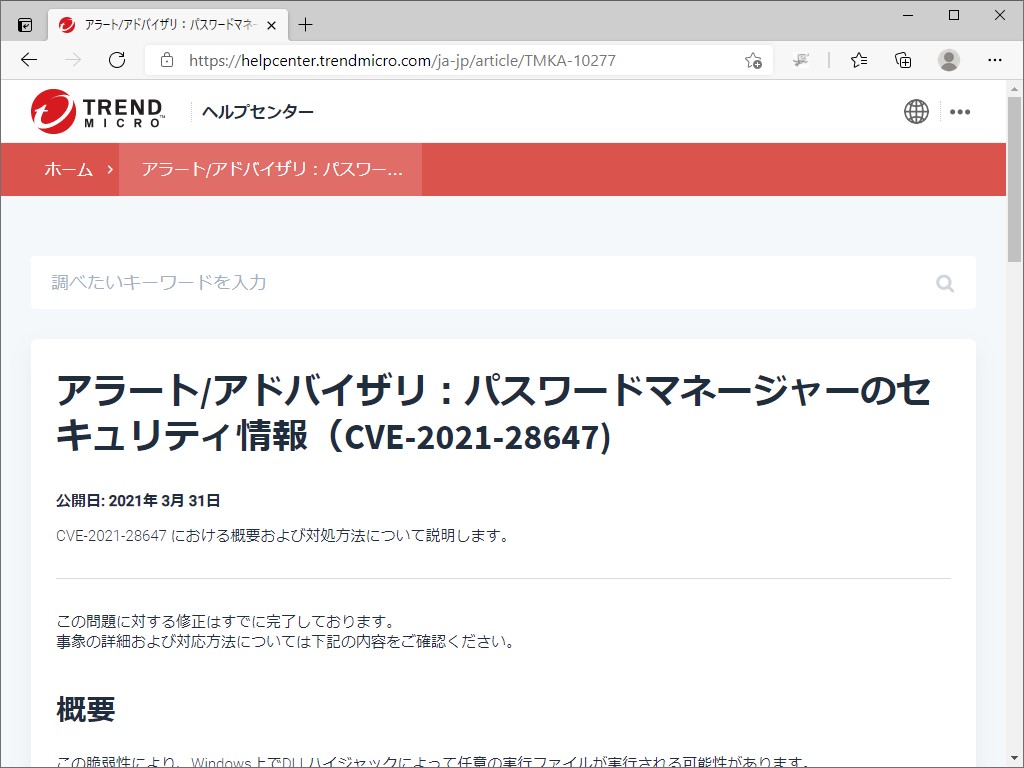Open the language selector globe icon
The image size is (1024, 768).
click(x=916, y=111)
